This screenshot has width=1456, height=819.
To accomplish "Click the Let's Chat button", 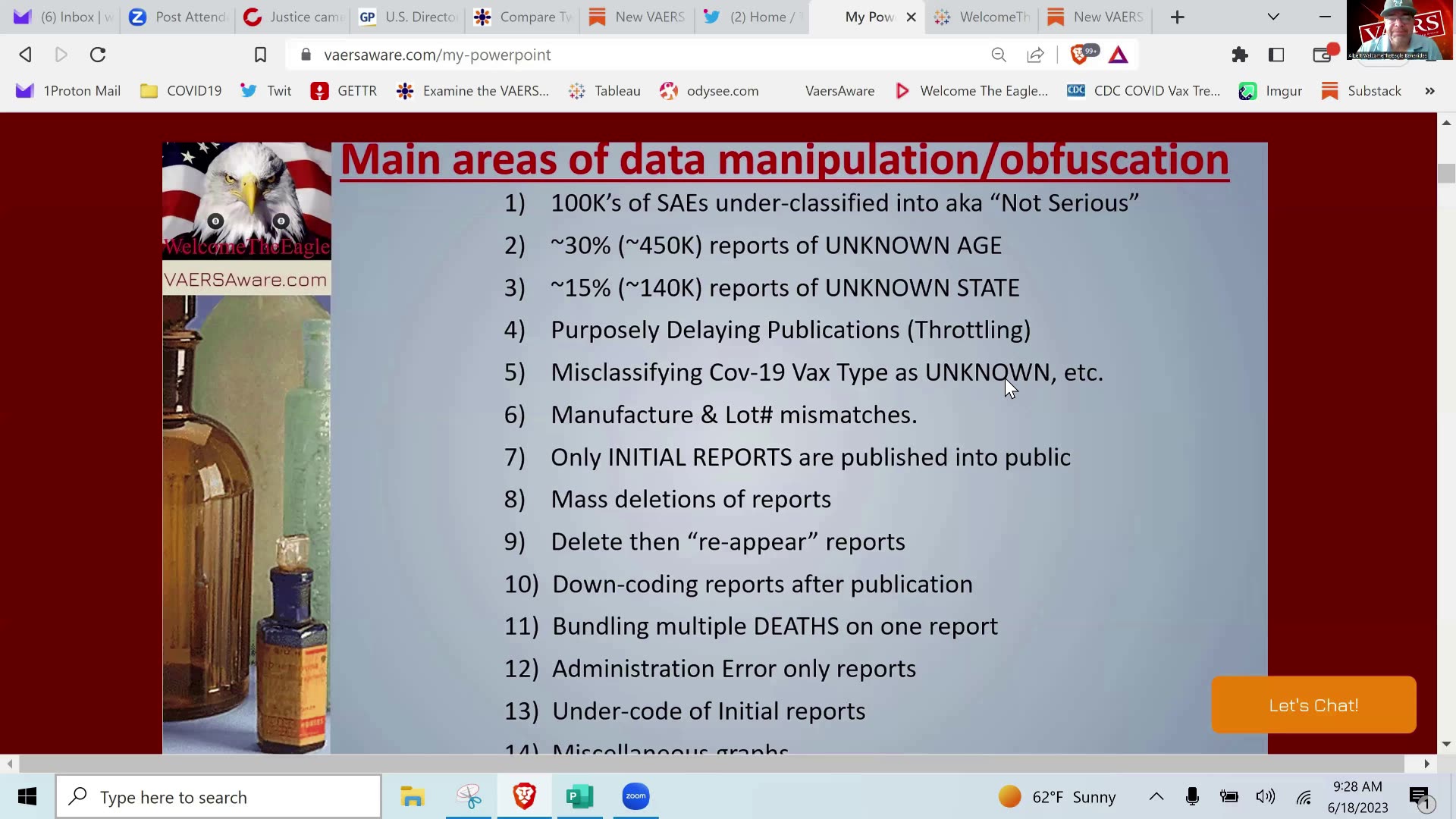I will [x=1313, y=704].
